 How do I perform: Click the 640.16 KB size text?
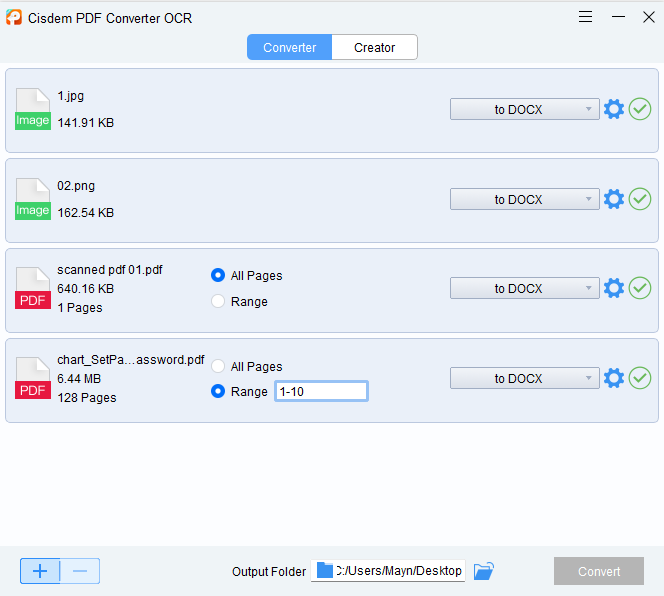coord(86,289)
